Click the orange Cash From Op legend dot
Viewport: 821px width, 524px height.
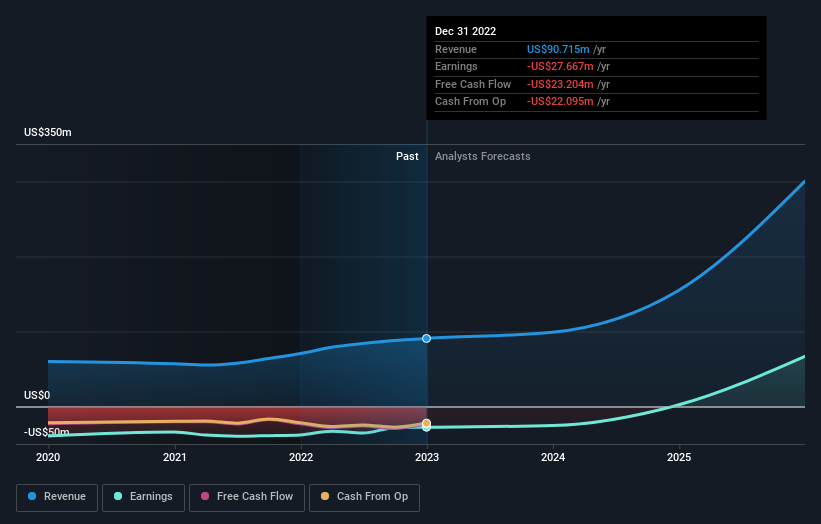pyautogui.click(x=325, y=496)
